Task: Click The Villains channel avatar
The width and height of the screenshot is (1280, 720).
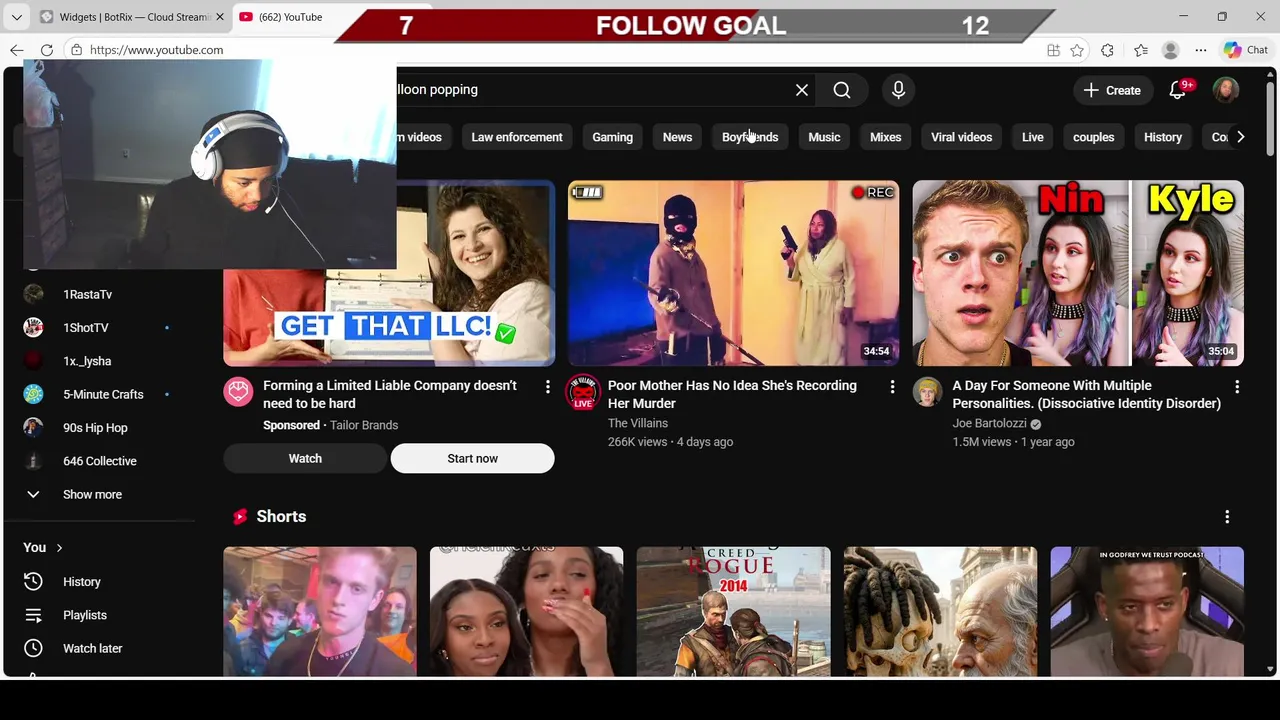Action: click(x=583, y=392)
